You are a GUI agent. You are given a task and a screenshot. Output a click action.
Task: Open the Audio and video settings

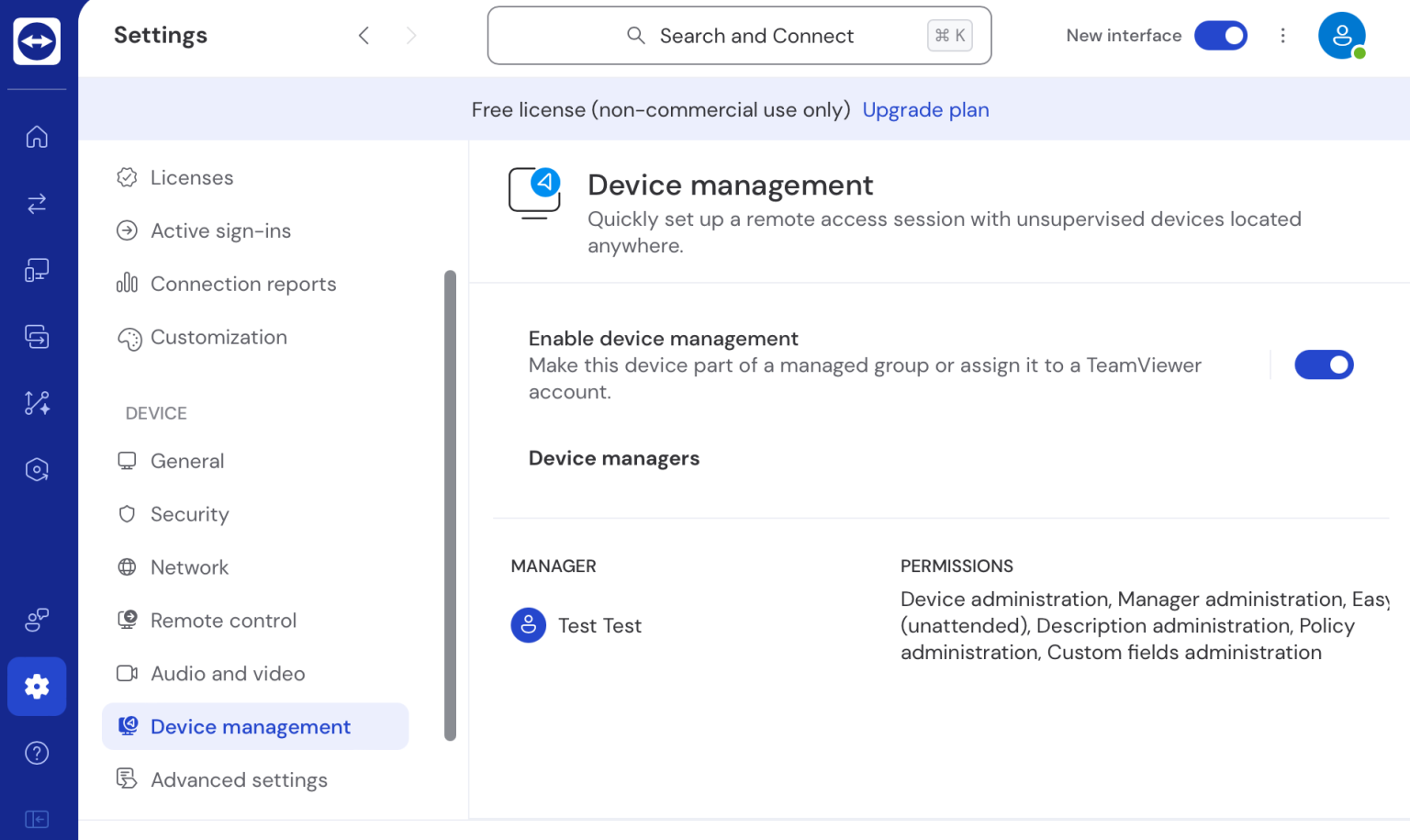[x=228, y=673]
